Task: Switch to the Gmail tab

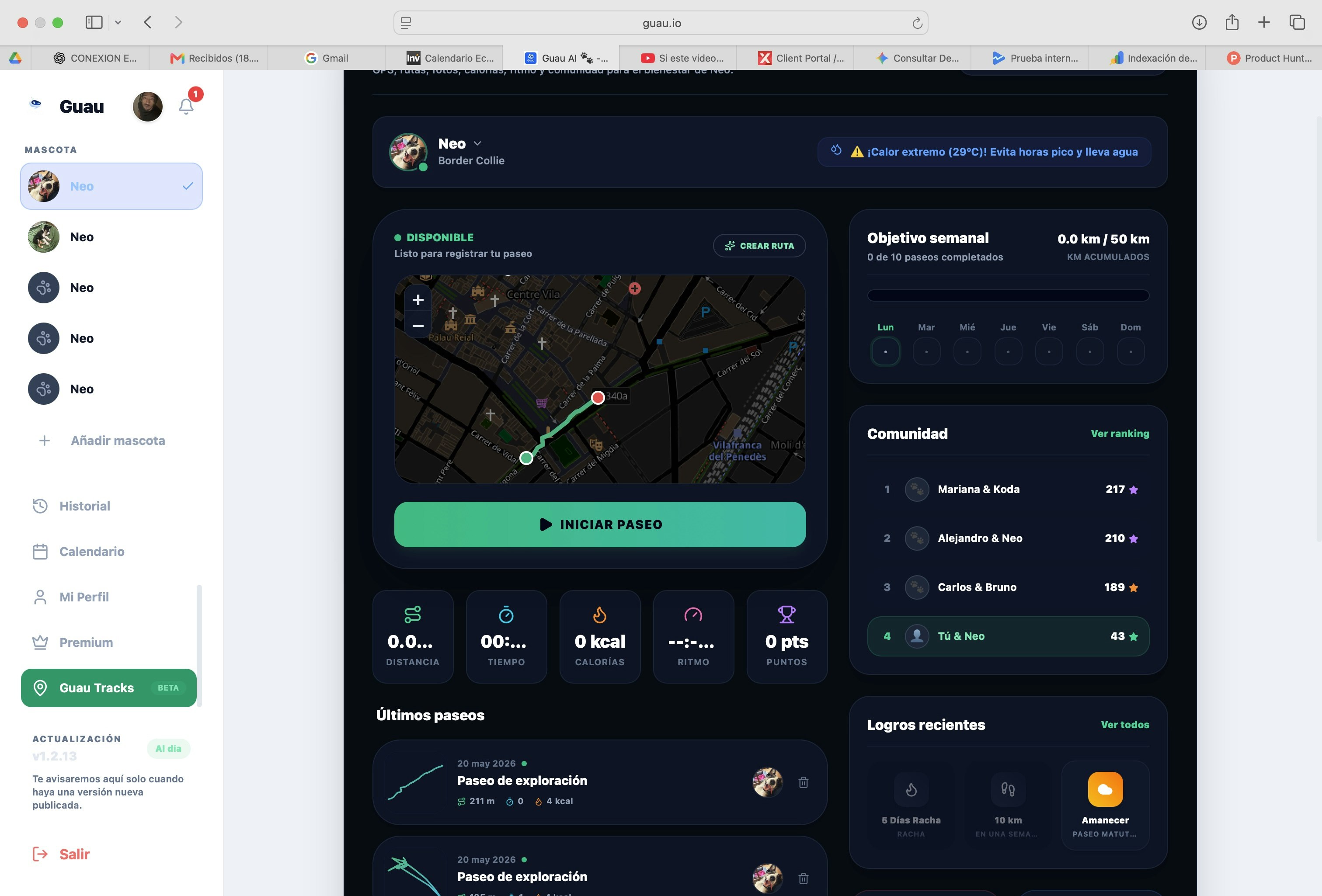Action: (x=327, y=58)
